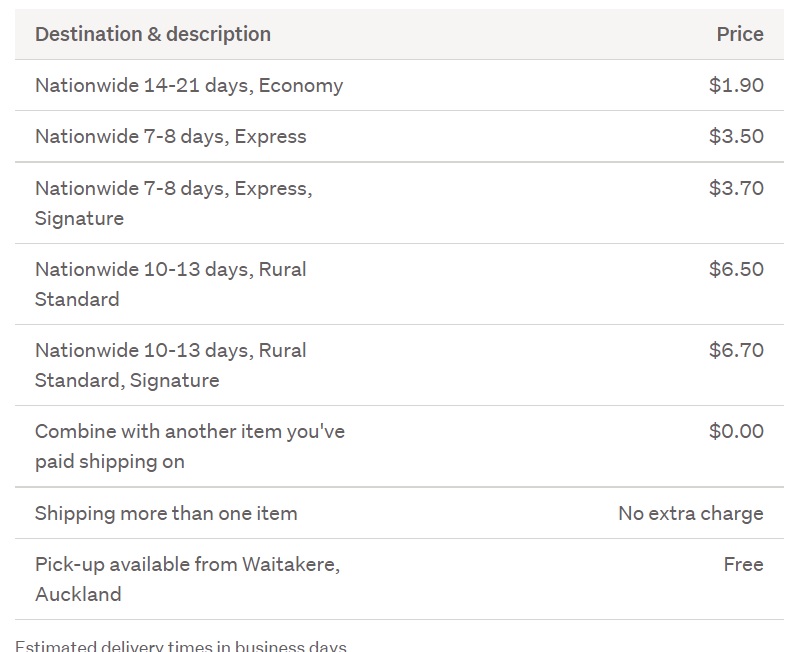
Task: Select the Nationwide 7-8 days Express option
Action: pos(171,136)
